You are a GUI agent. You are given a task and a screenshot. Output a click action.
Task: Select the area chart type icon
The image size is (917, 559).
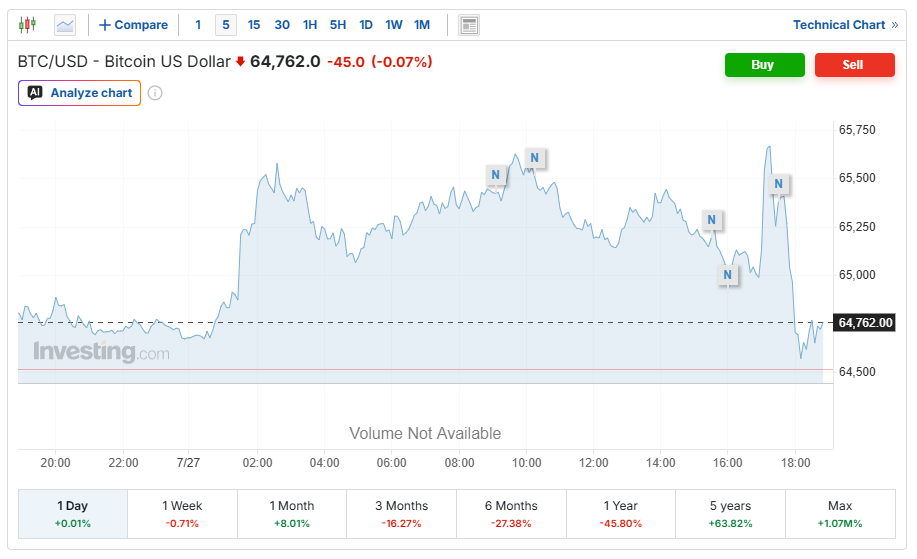tap(65, 25)
